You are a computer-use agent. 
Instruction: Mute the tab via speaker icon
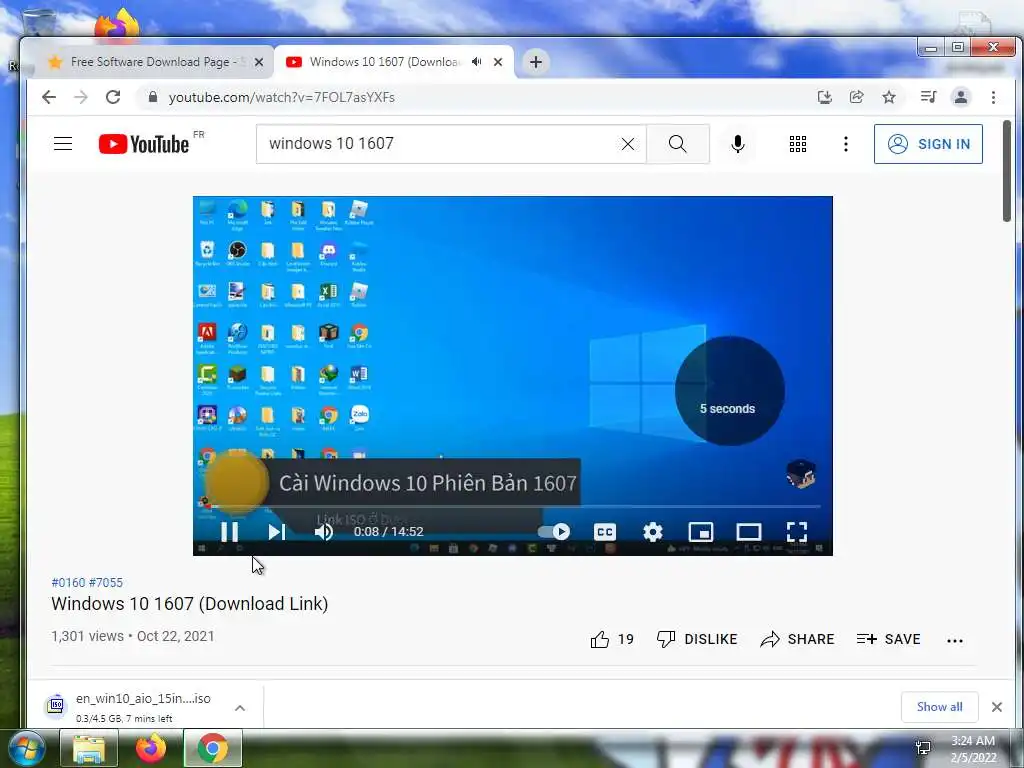[x=477, y=62]
